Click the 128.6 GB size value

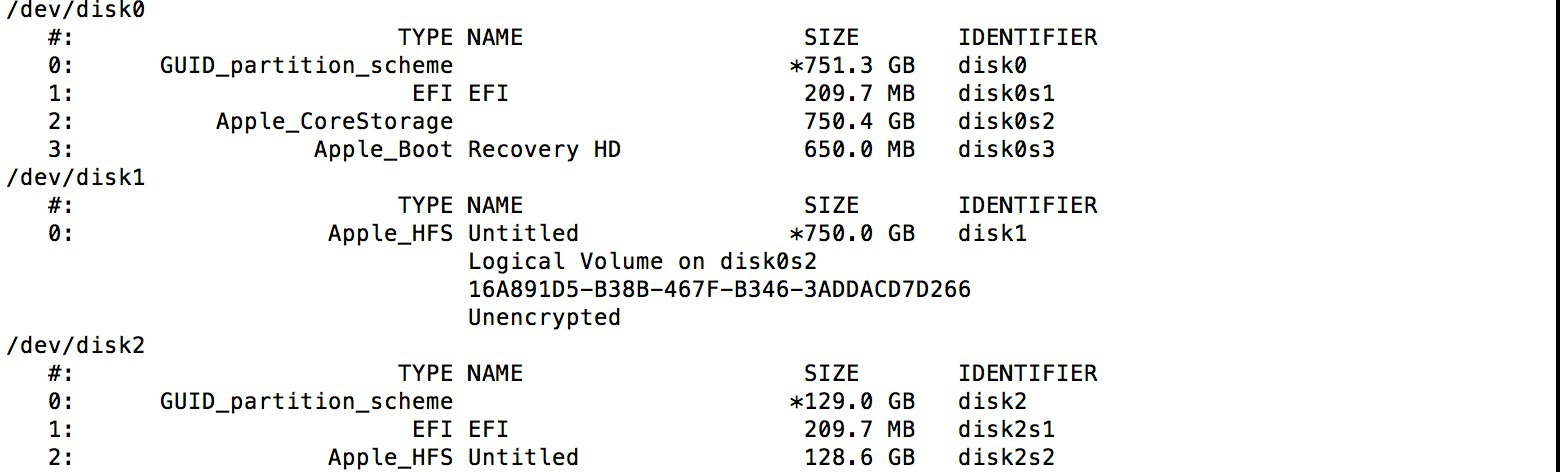(x=859, y=458)
